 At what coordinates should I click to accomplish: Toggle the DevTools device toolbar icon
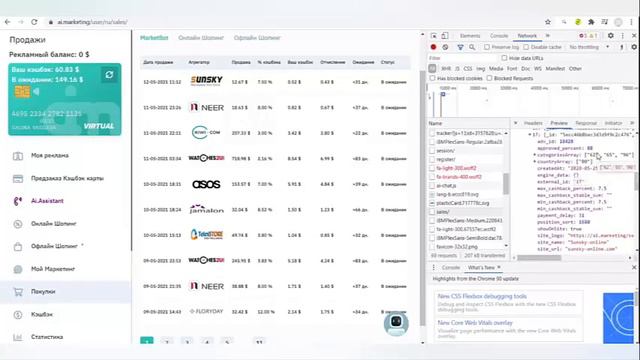click(x=445, y=36)
